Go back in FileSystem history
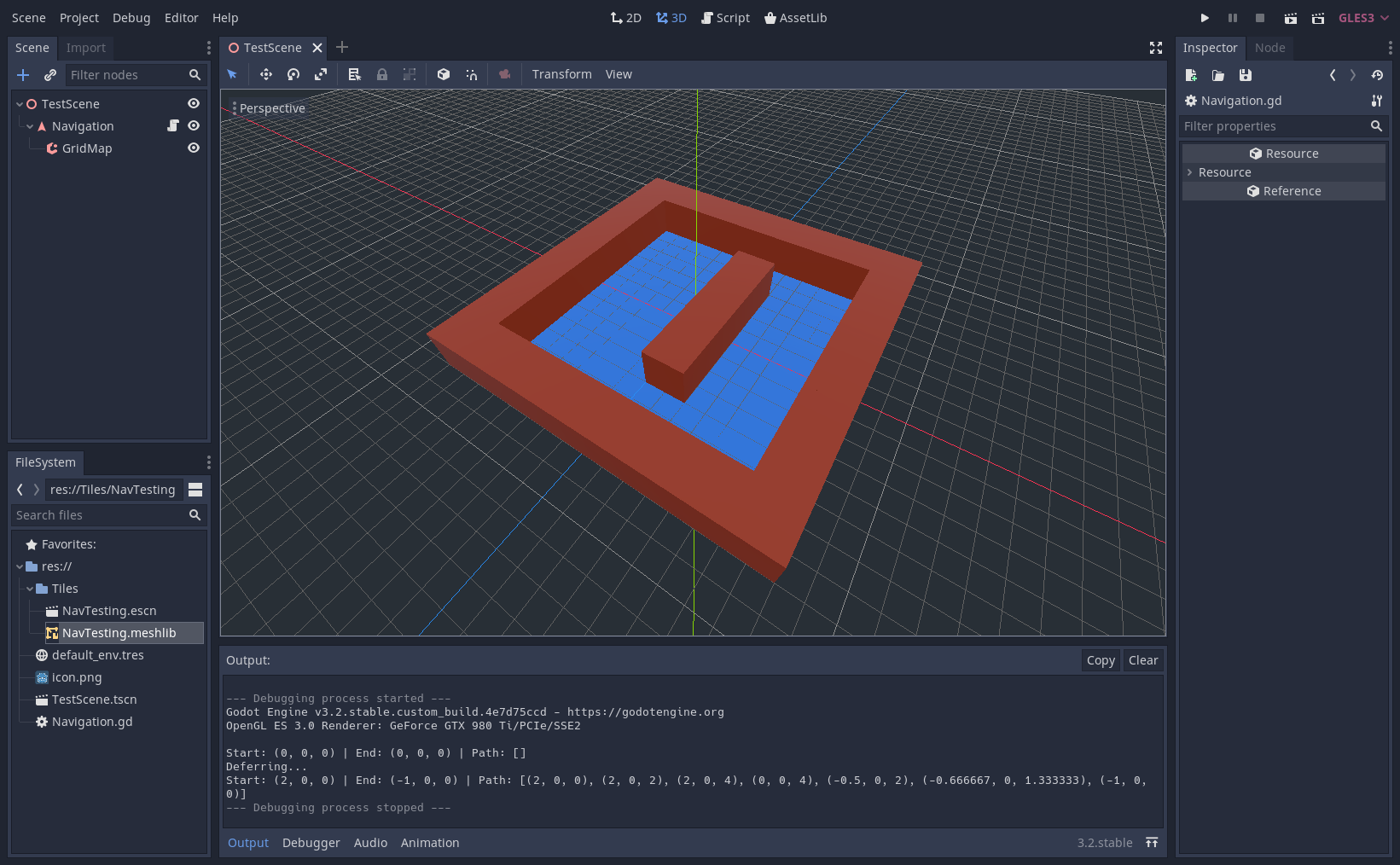The height and width of the screenshot is (865, 1400). coord(20,490)
